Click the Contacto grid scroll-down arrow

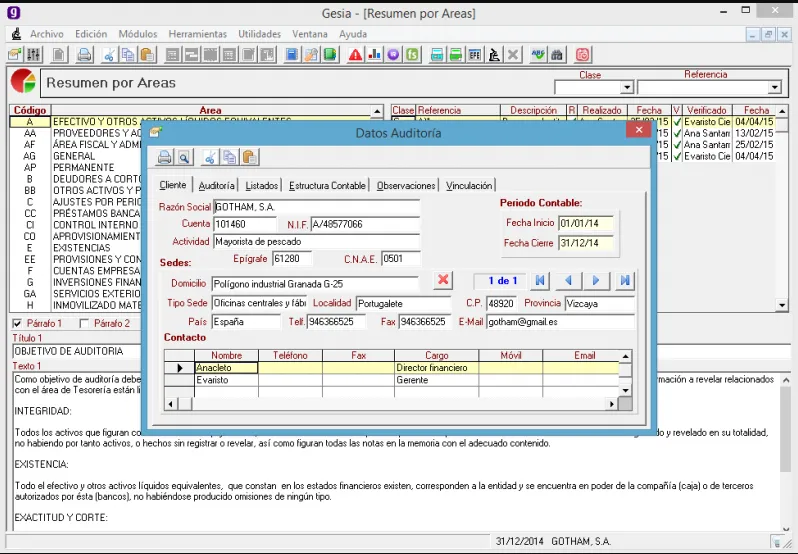coord(626,390)
